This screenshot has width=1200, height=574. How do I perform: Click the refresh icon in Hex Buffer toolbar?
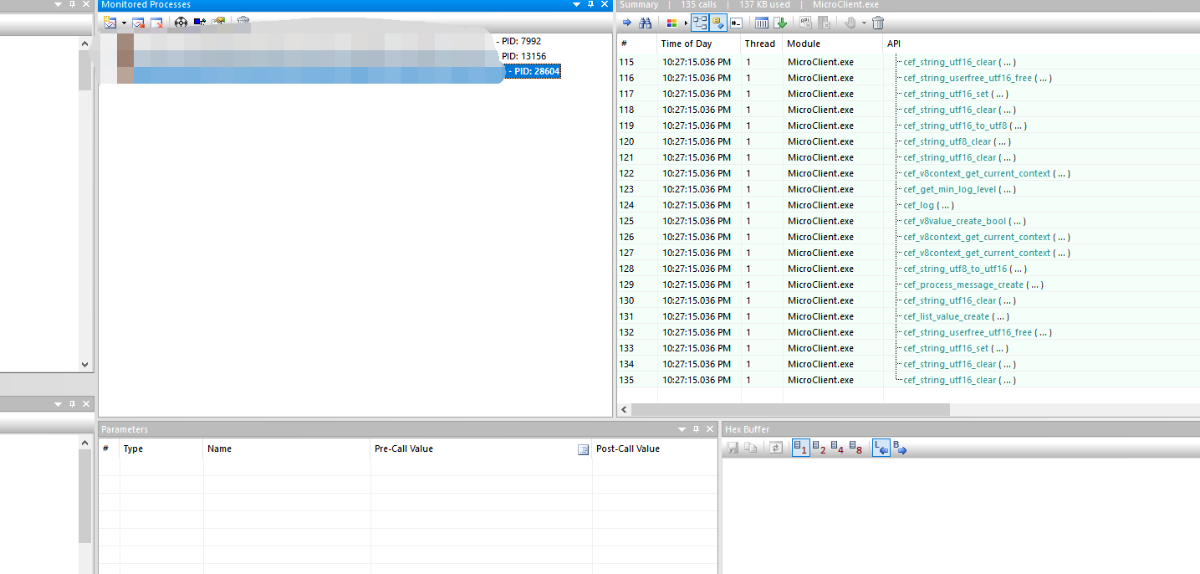click(x=776, y=448)
